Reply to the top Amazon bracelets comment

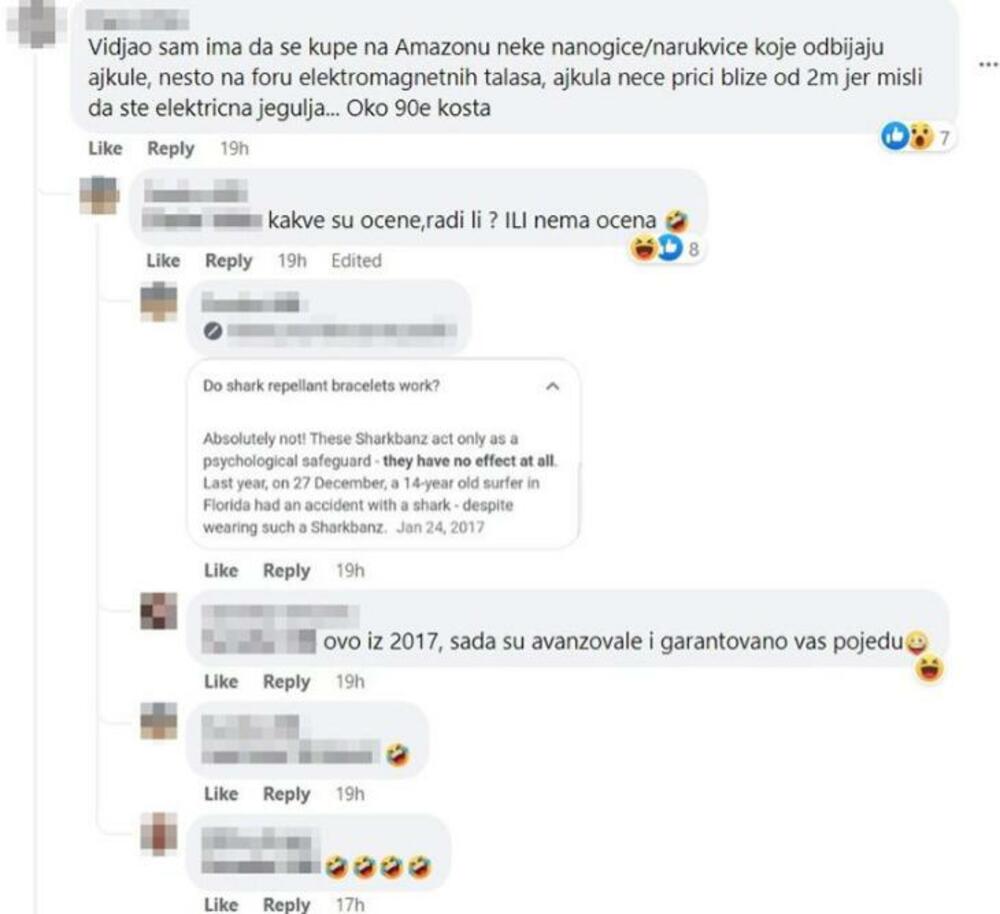tap(170, 148)
